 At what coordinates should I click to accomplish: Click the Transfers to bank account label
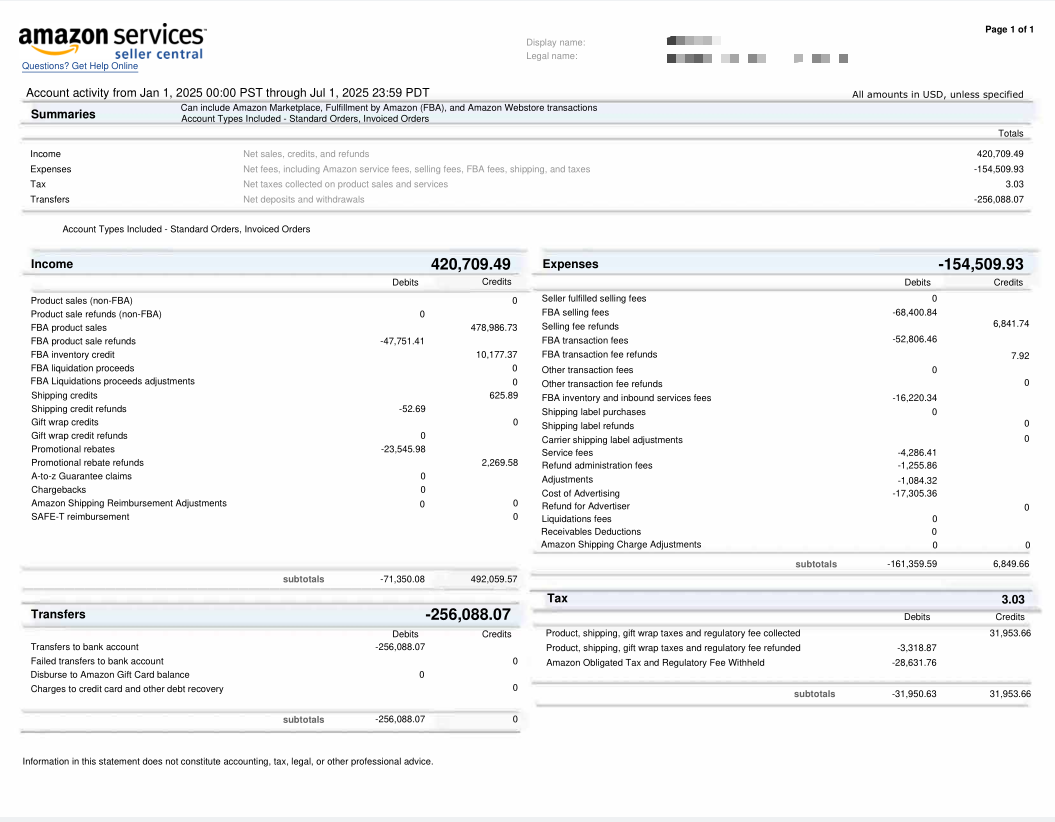[x=85, y=647]
